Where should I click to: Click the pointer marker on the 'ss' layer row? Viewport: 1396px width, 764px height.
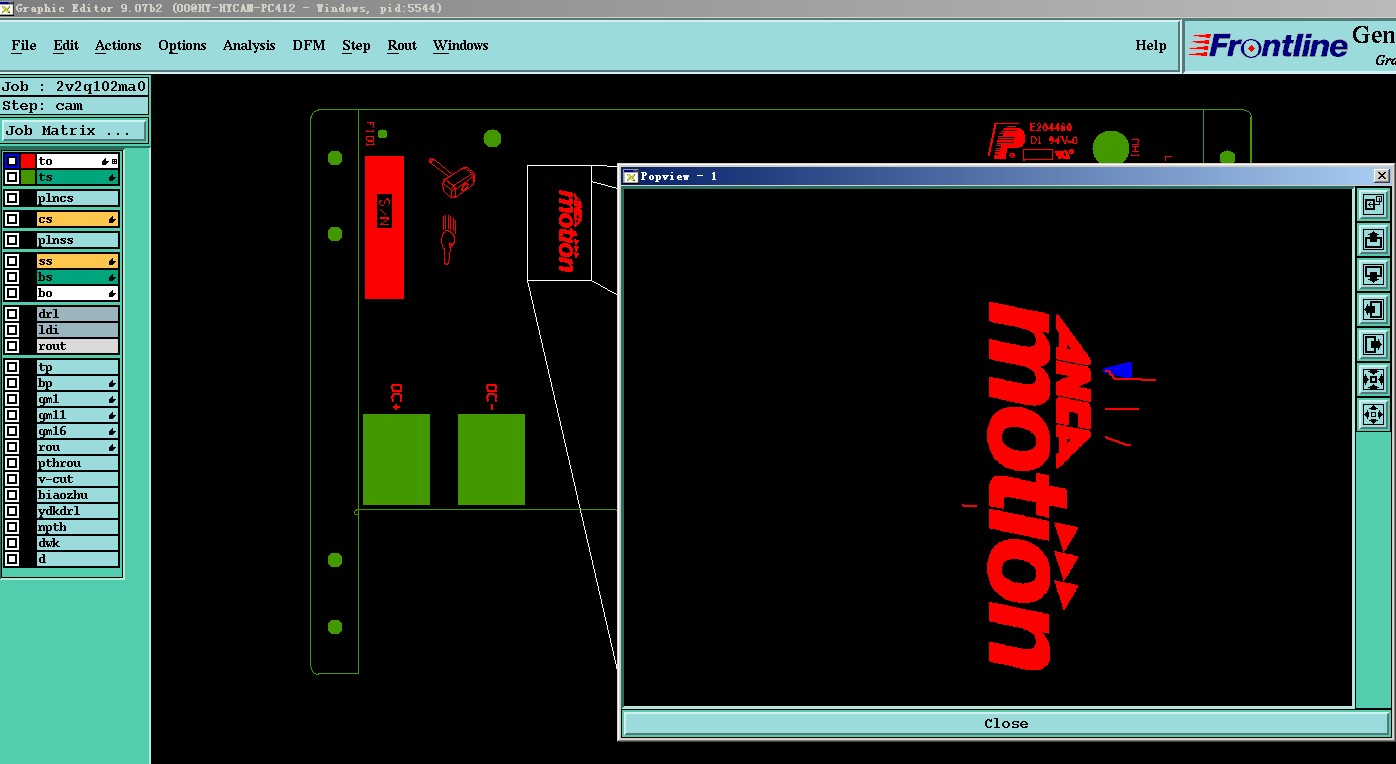click(112, 261)
